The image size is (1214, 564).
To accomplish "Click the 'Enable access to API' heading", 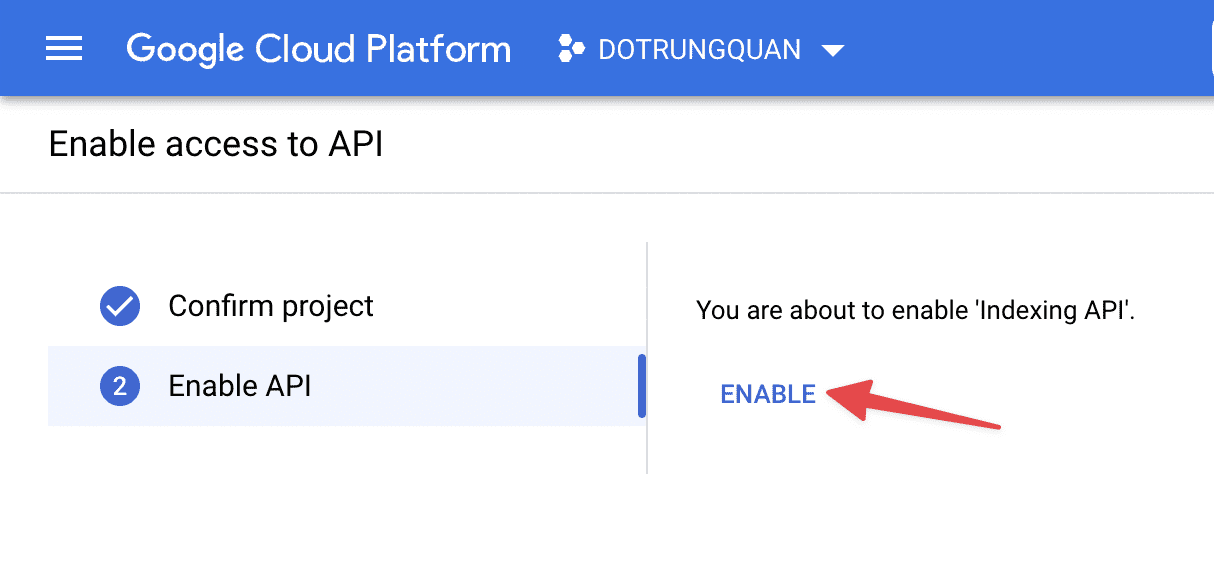I will pyautogui.click(x=216, y=144).
